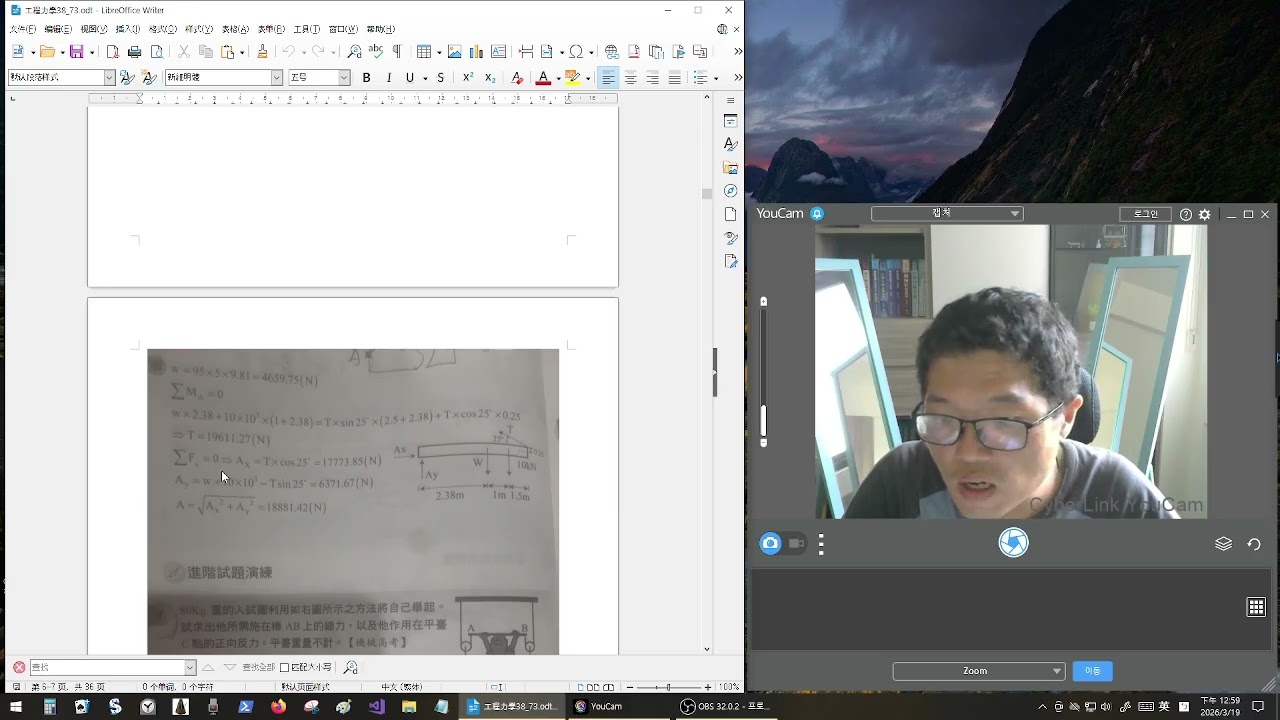
Task: Toggle Strikethrough formatting
Action: pos(440,78)
